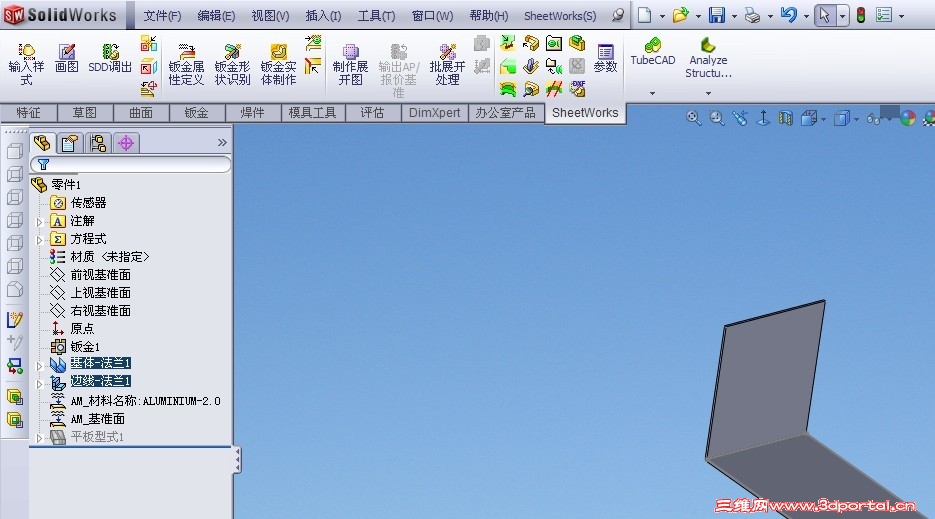
Task: Switch to the 草图 sketch tab
Action: click(85, 113)
